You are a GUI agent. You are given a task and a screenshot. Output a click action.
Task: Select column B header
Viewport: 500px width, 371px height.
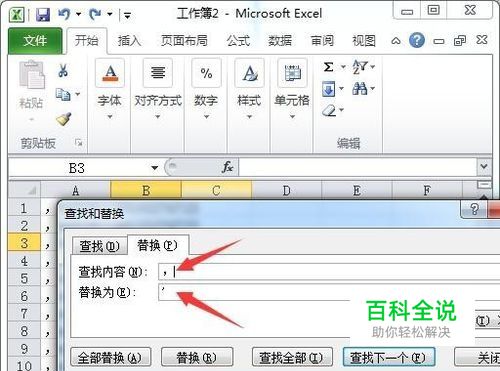tap(146, 191)
